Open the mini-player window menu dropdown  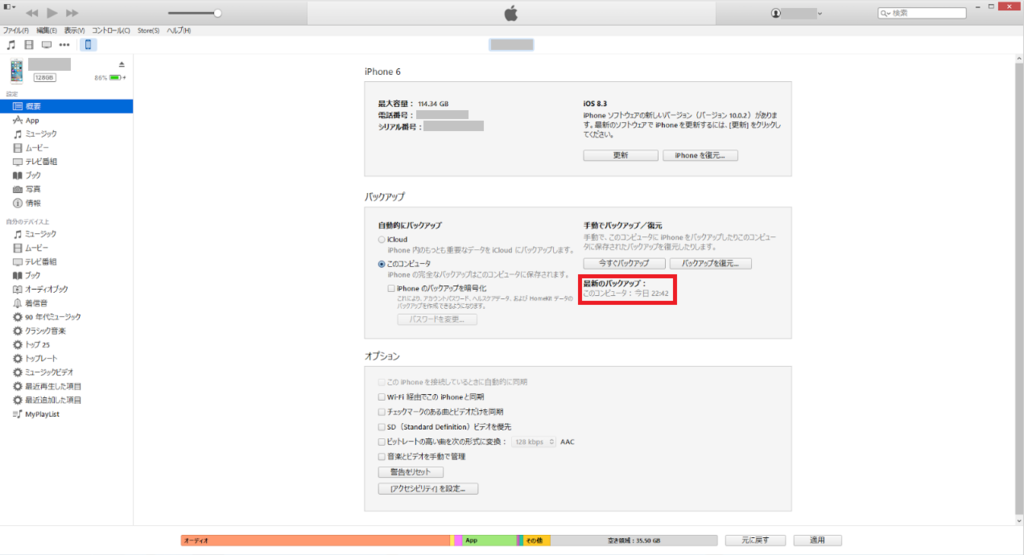(x=9, y=7)
